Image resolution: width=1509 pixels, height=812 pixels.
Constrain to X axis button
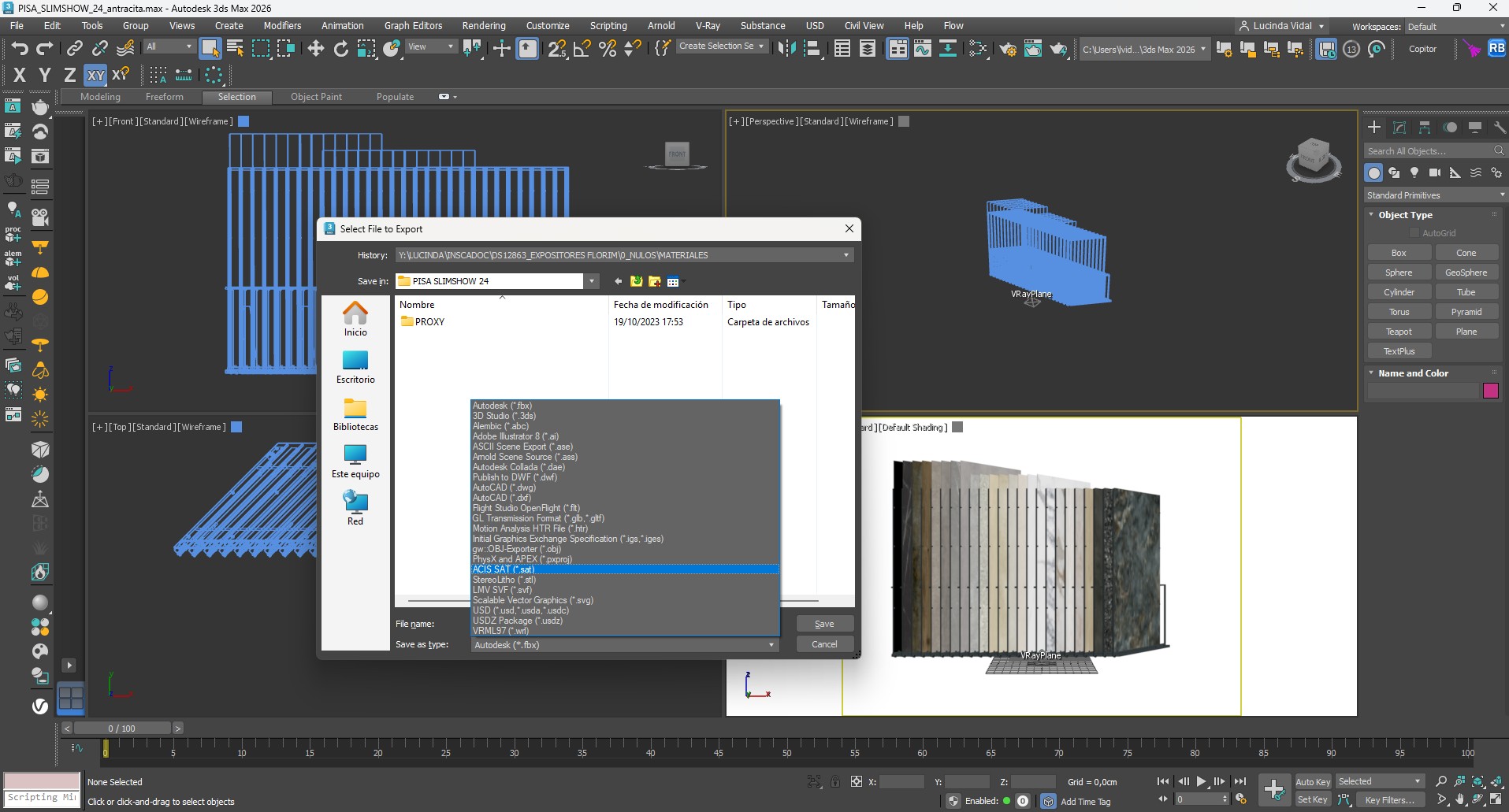tap(20, 75)
